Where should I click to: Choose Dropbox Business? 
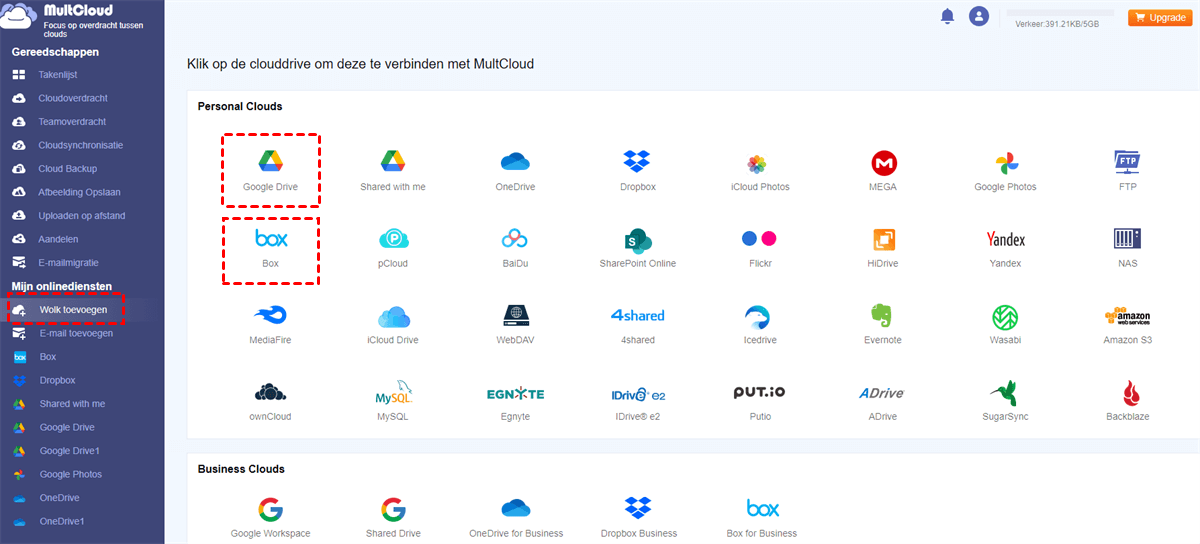click(638, 516)
